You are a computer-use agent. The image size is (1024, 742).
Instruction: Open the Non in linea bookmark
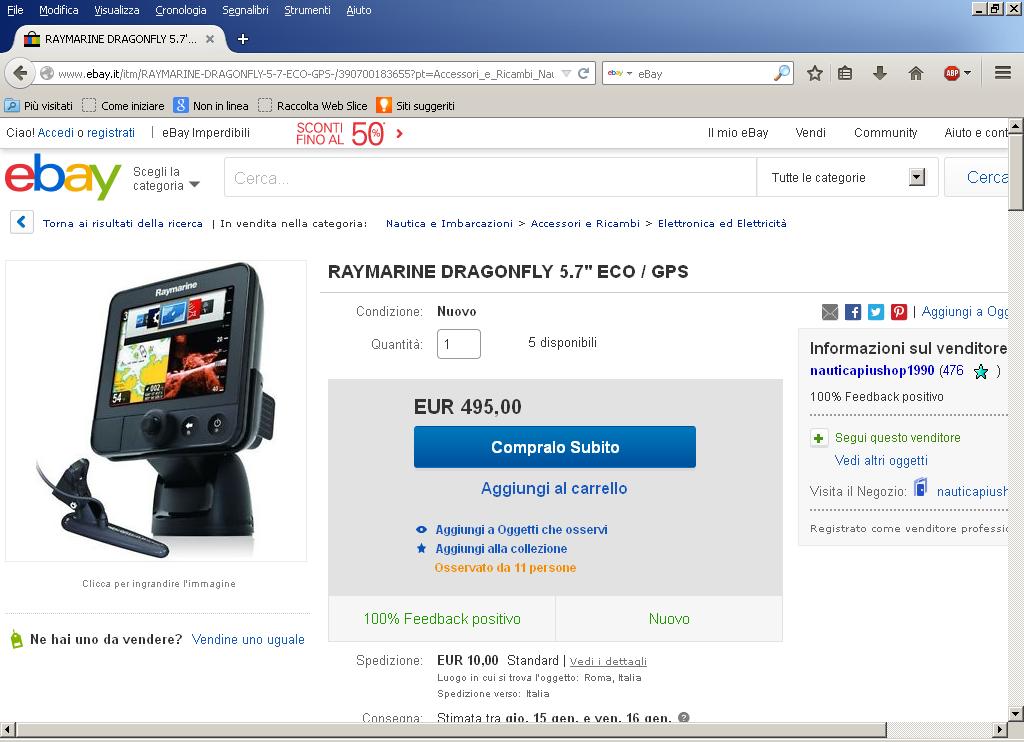(x=211, y=105)
